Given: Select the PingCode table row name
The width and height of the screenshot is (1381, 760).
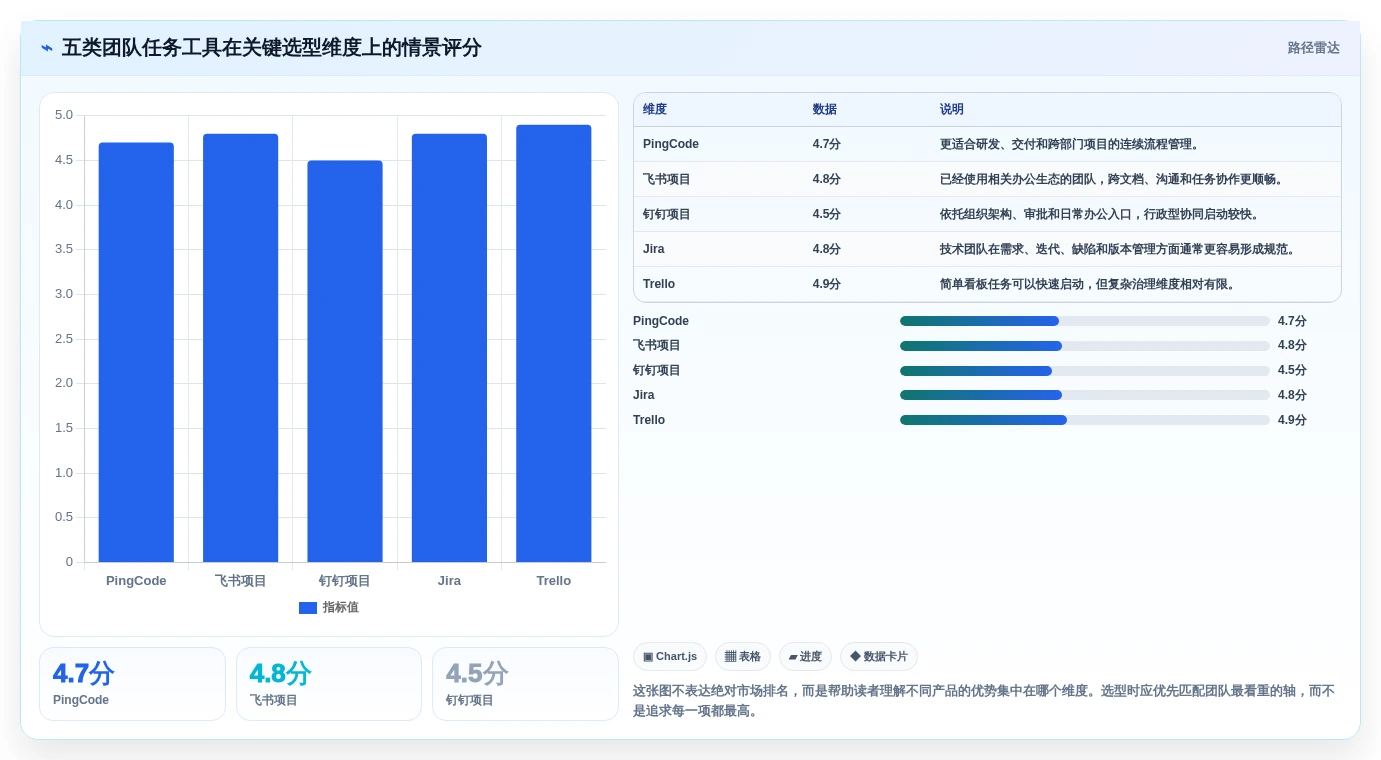Looking at the screenshot, I should click(671, 144).
